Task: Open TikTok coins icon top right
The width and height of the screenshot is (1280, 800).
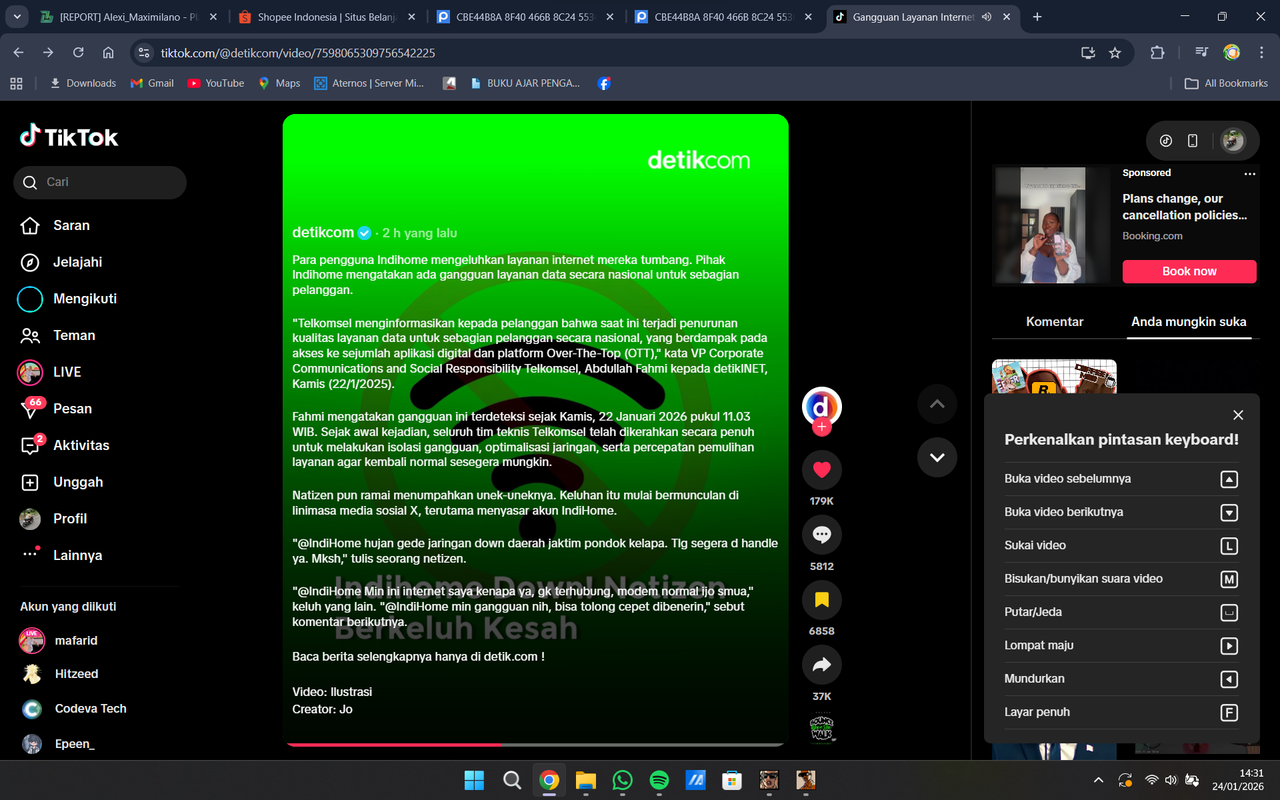Action: click(x=1165, y=141)
